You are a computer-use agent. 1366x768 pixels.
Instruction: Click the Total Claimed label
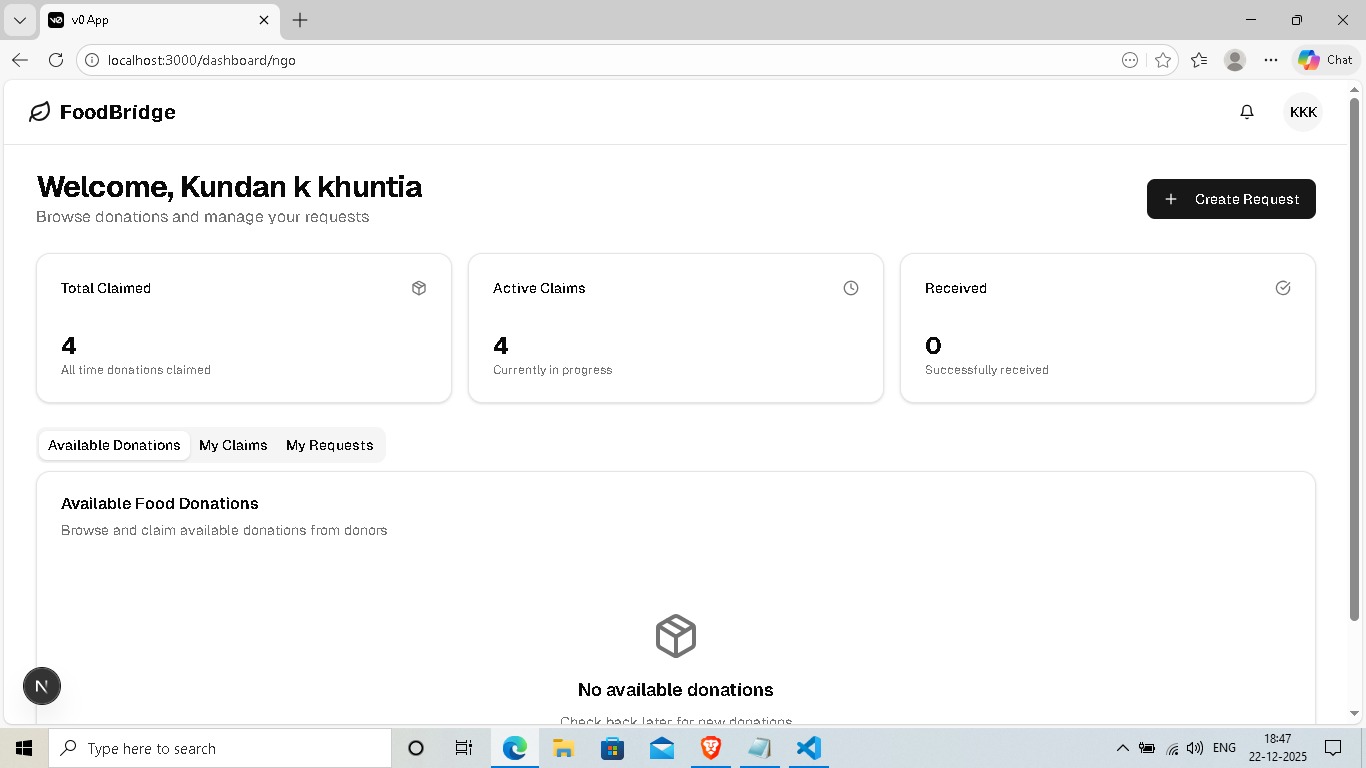point(106,288)
